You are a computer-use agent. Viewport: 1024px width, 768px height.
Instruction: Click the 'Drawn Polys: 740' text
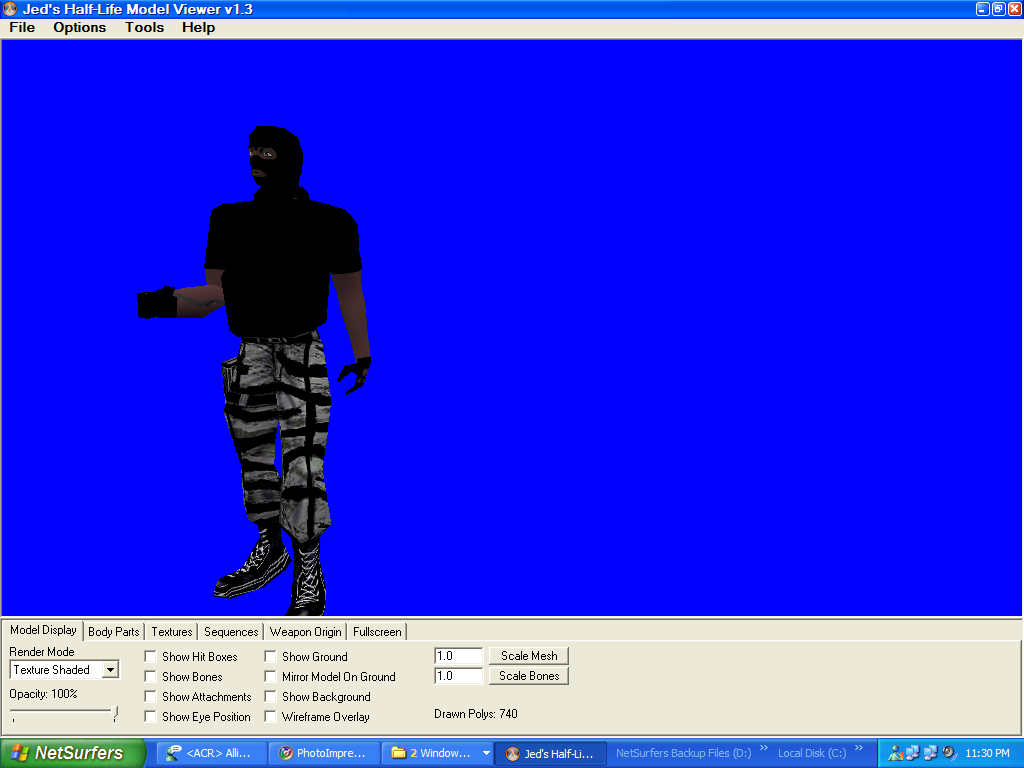[x=475, y=714]
